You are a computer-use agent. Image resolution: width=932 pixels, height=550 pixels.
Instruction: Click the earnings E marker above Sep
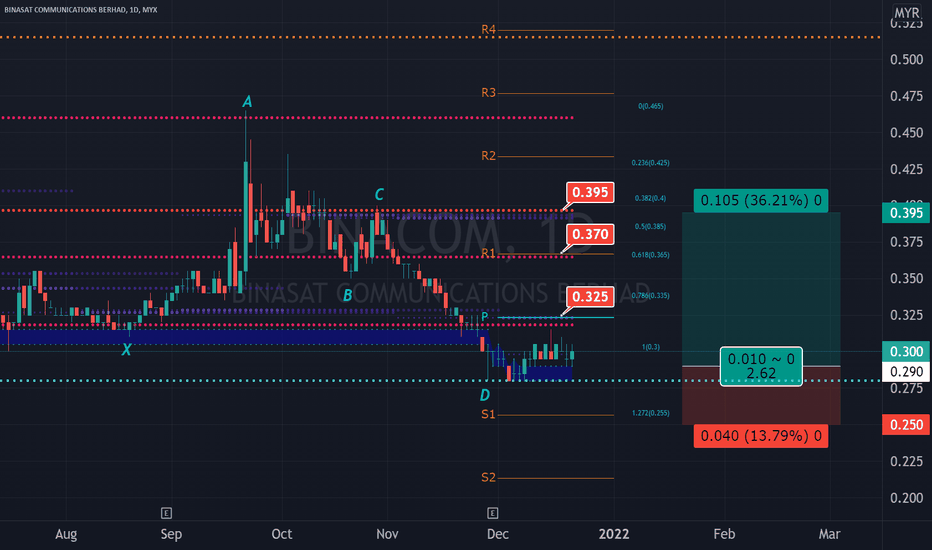(166, 513)
